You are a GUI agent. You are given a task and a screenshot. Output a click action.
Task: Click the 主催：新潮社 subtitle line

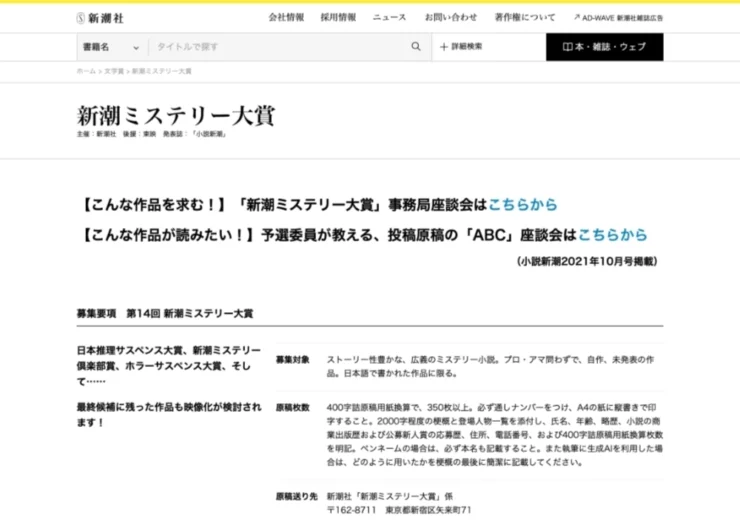(151, 134)
